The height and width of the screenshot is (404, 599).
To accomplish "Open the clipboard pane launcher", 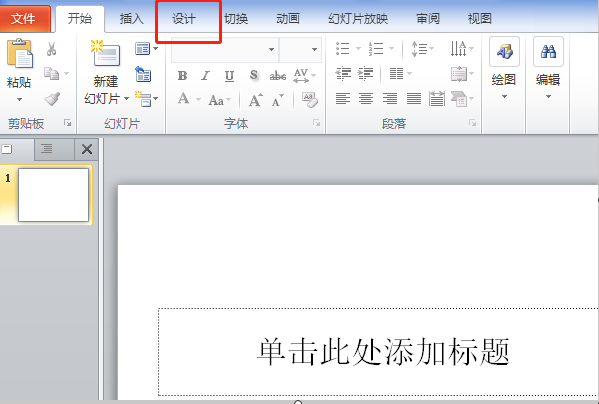I will (x=68, y=123).
